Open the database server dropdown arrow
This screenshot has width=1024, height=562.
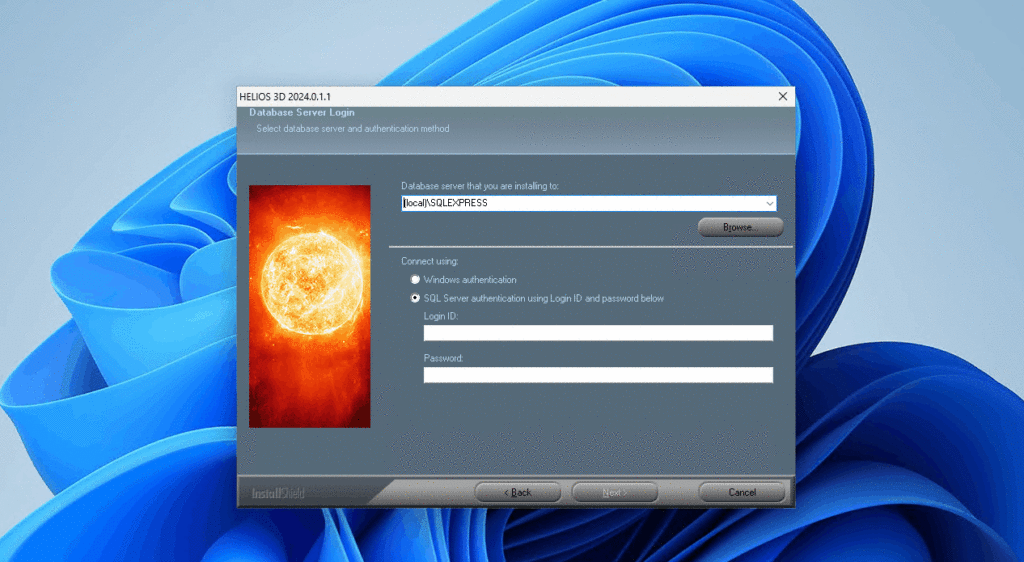[769, 204]
